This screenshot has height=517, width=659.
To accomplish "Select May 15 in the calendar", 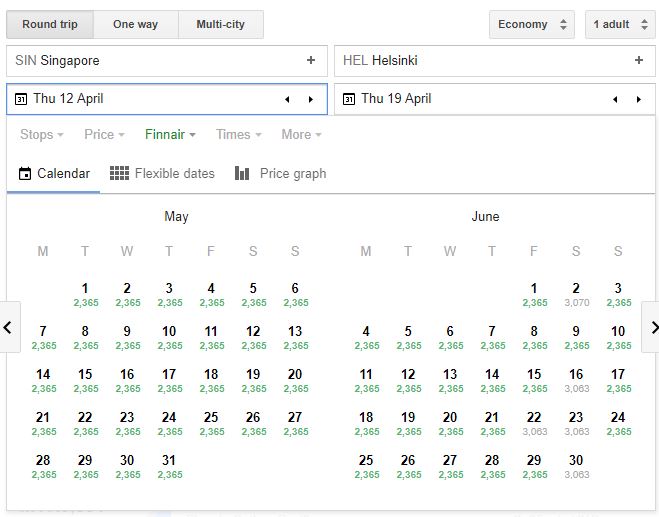I will [x=85, y=379].
